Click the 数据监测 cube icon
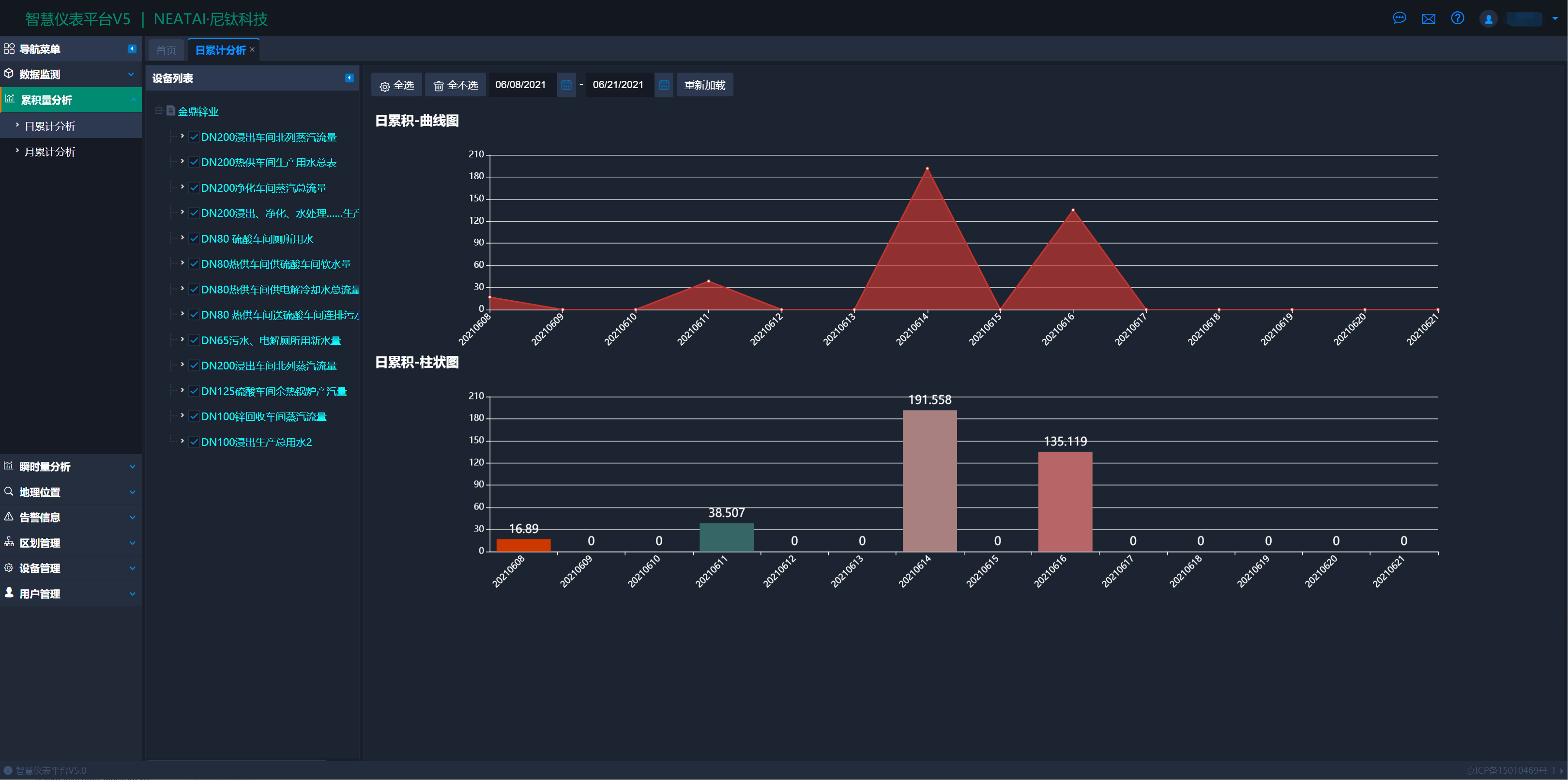 (x=9, y=74)
